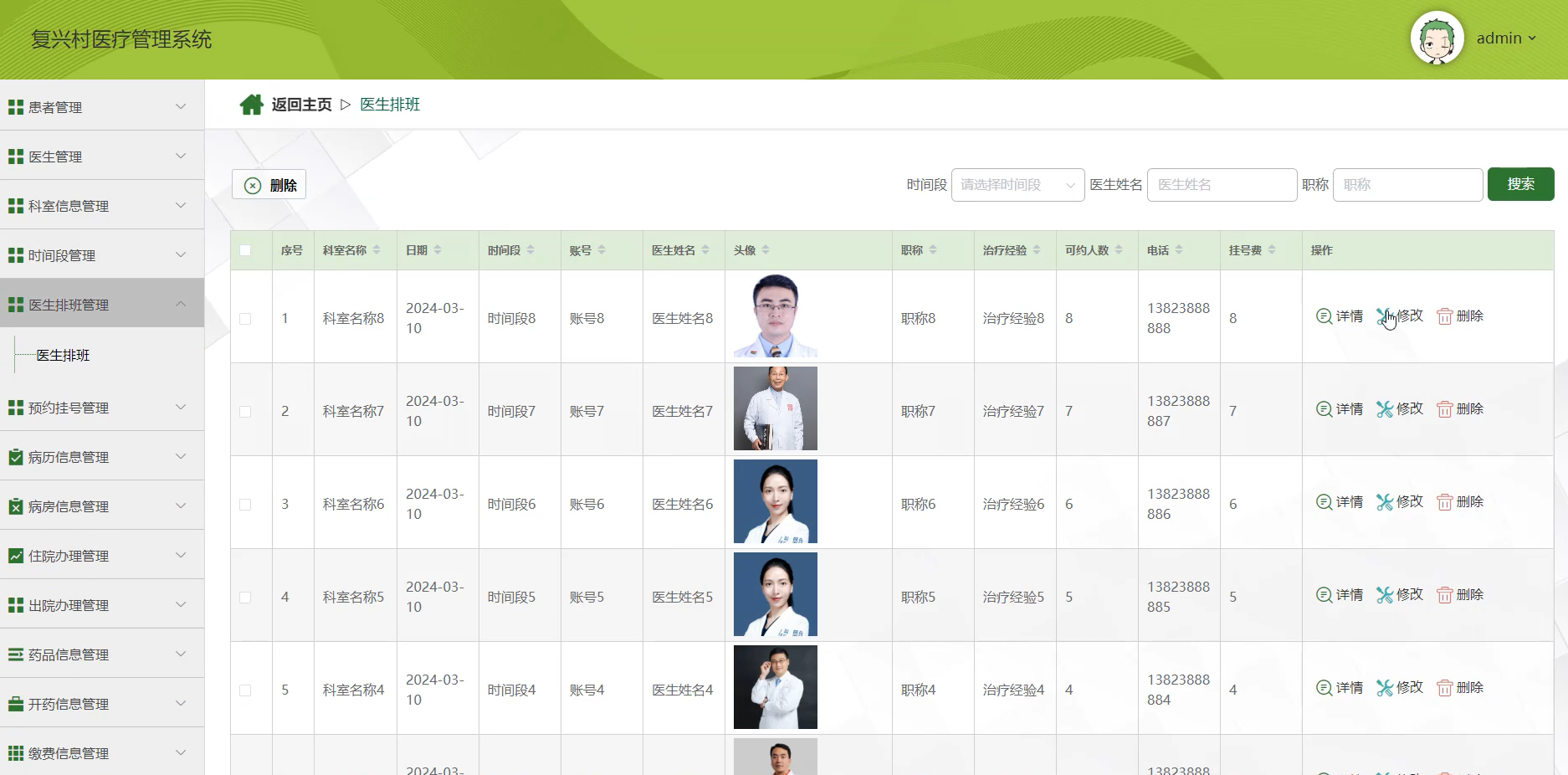The image size is (1568, 775).
Task: Open doctor photo of 医生姓名6
Action: coord(776,501)
